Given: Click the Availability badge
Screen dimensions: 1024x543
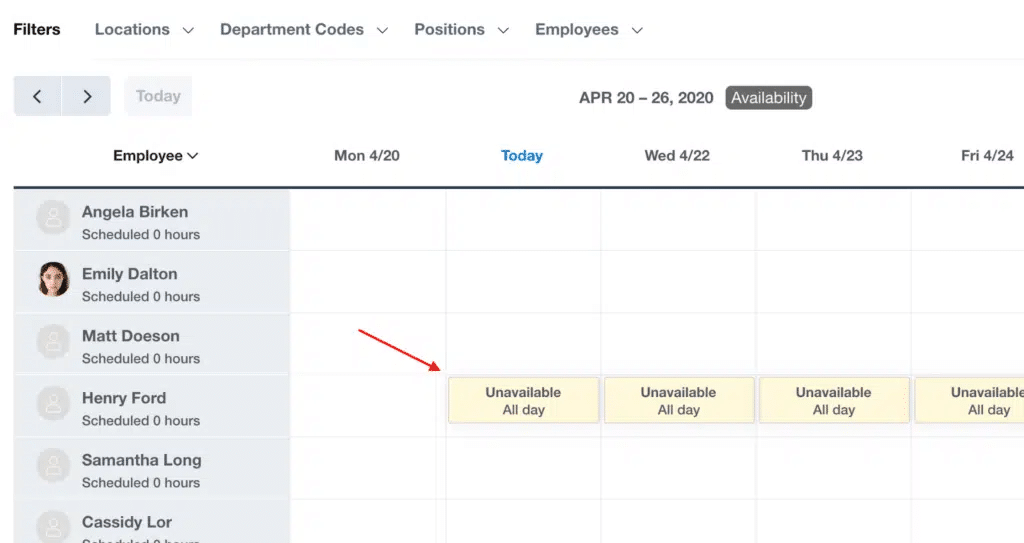Looking at the screenshot, I should coord(769,97).
